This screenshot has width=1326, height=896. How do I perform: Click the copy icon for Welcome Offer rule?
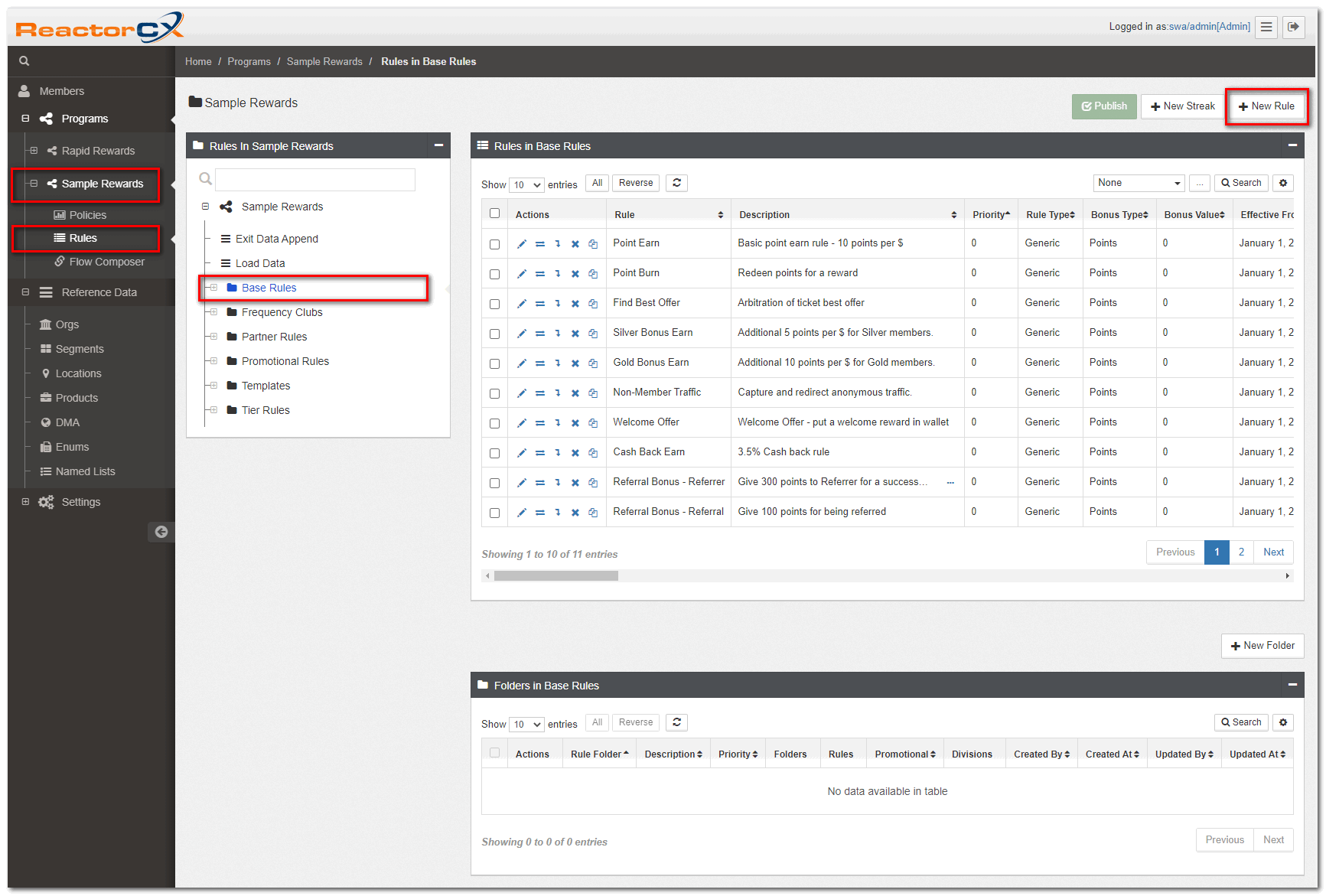[x=593, y=423]
